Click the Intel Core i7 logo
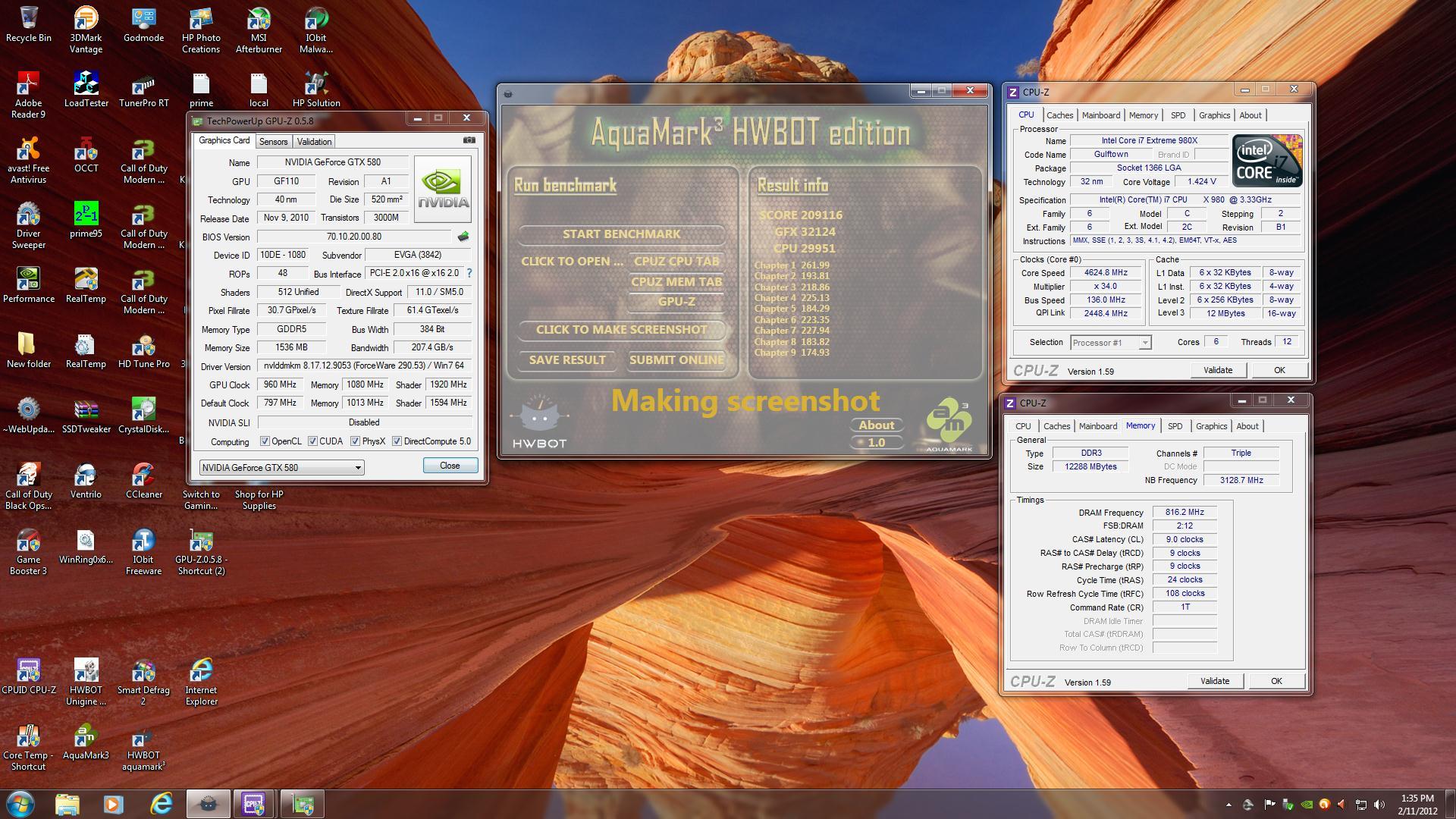This screenshot has height=819, width=1456. (x=1267, y=161)
